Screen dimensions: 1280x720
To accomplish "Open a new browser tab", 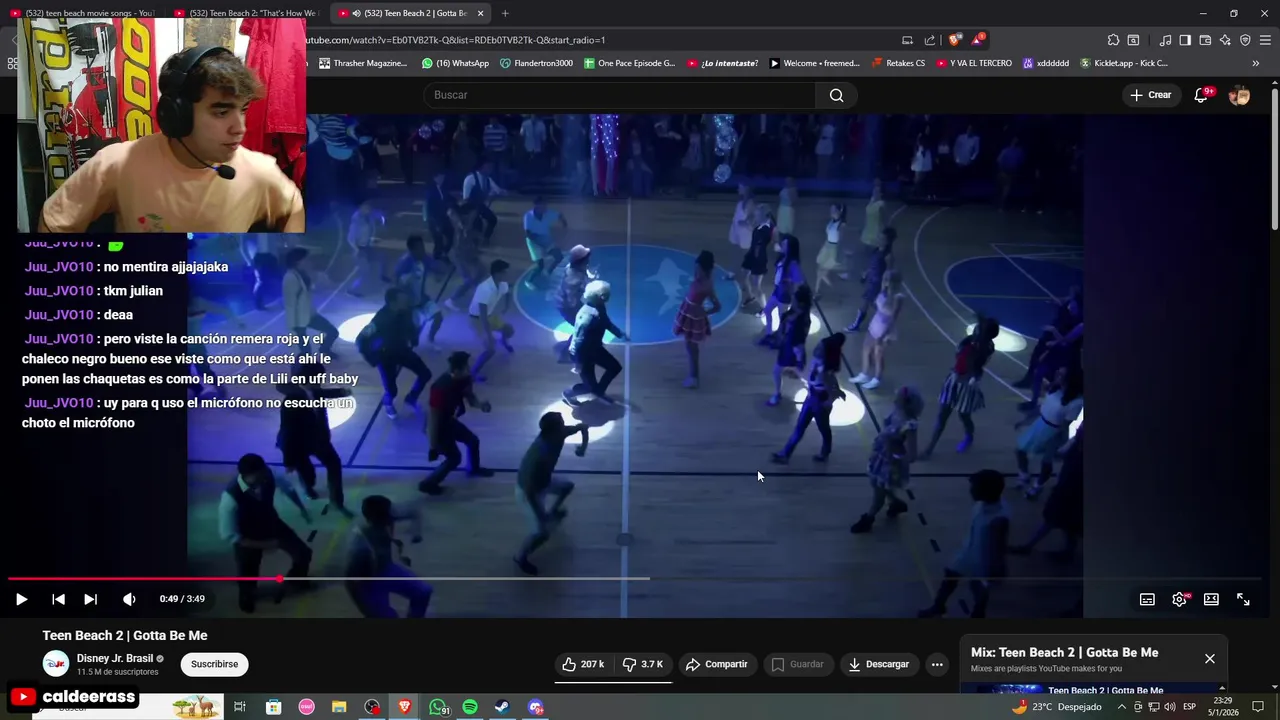I will point(505,13).
